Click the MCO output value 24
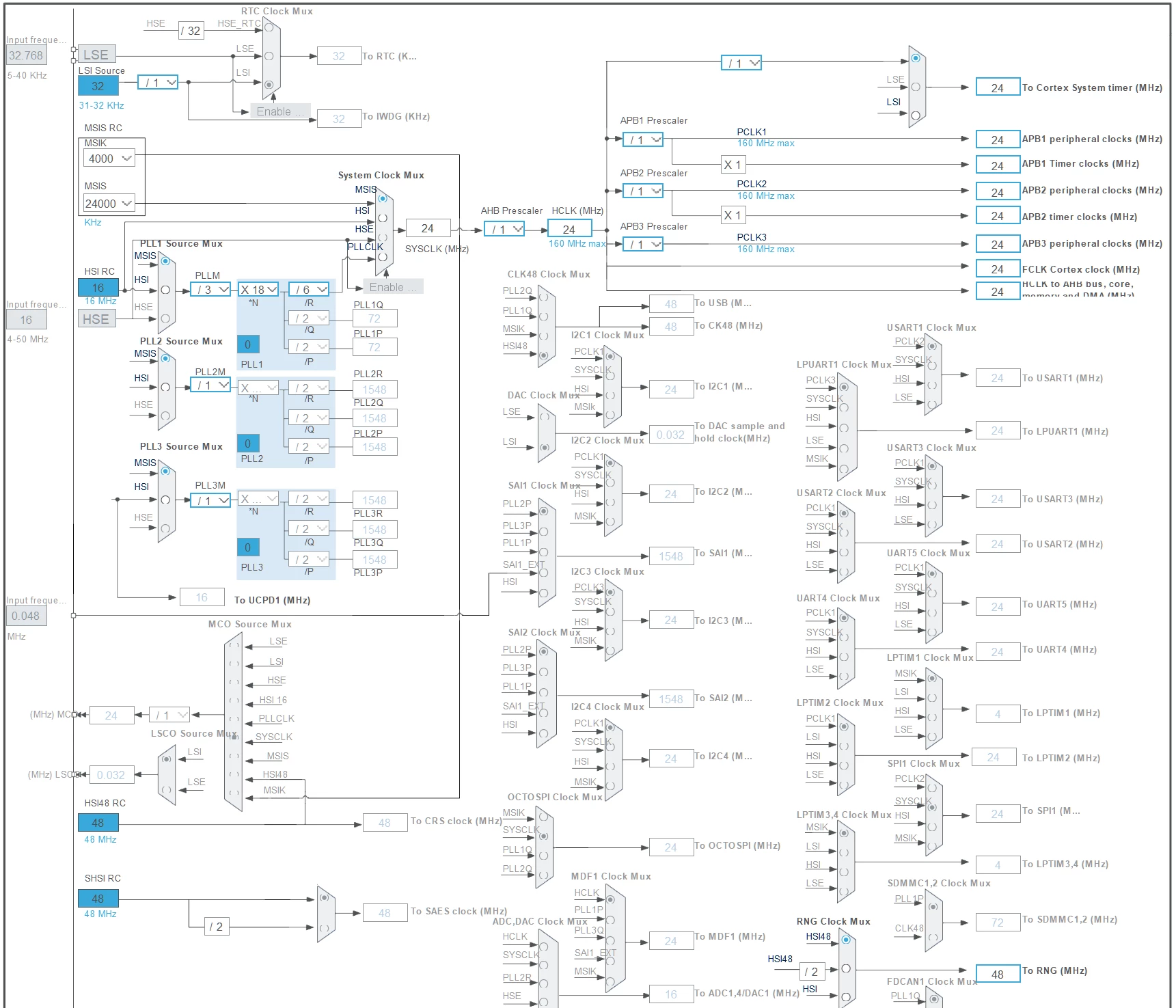The width and height of the screenshot is (1176, 1008). [111, 716]
